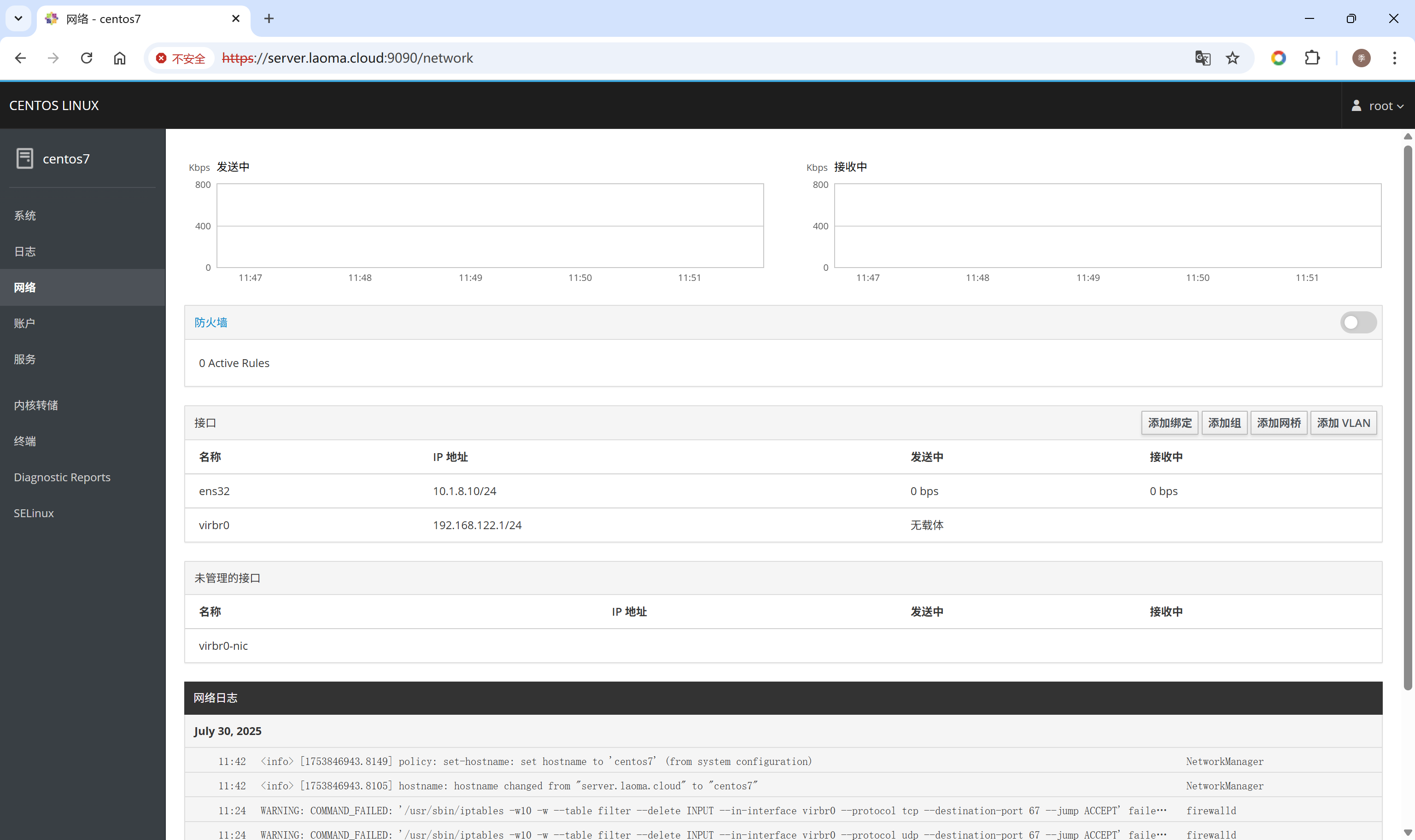Click the centos7 server host icon
The width and height of the screenshot is (1415, 840).
click(x=24, y=158)
